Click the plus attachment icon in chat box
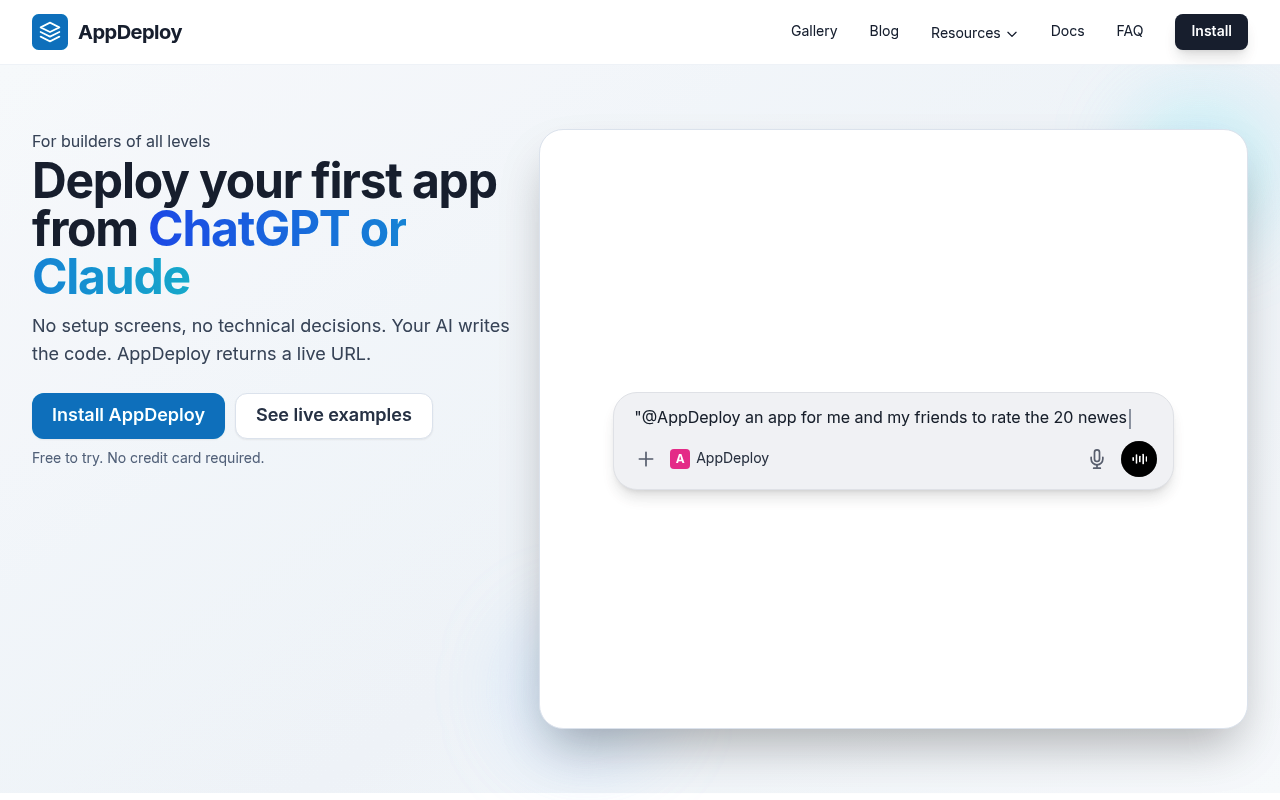The width and height of the screenshot is (1280, 800). [646, 459]
